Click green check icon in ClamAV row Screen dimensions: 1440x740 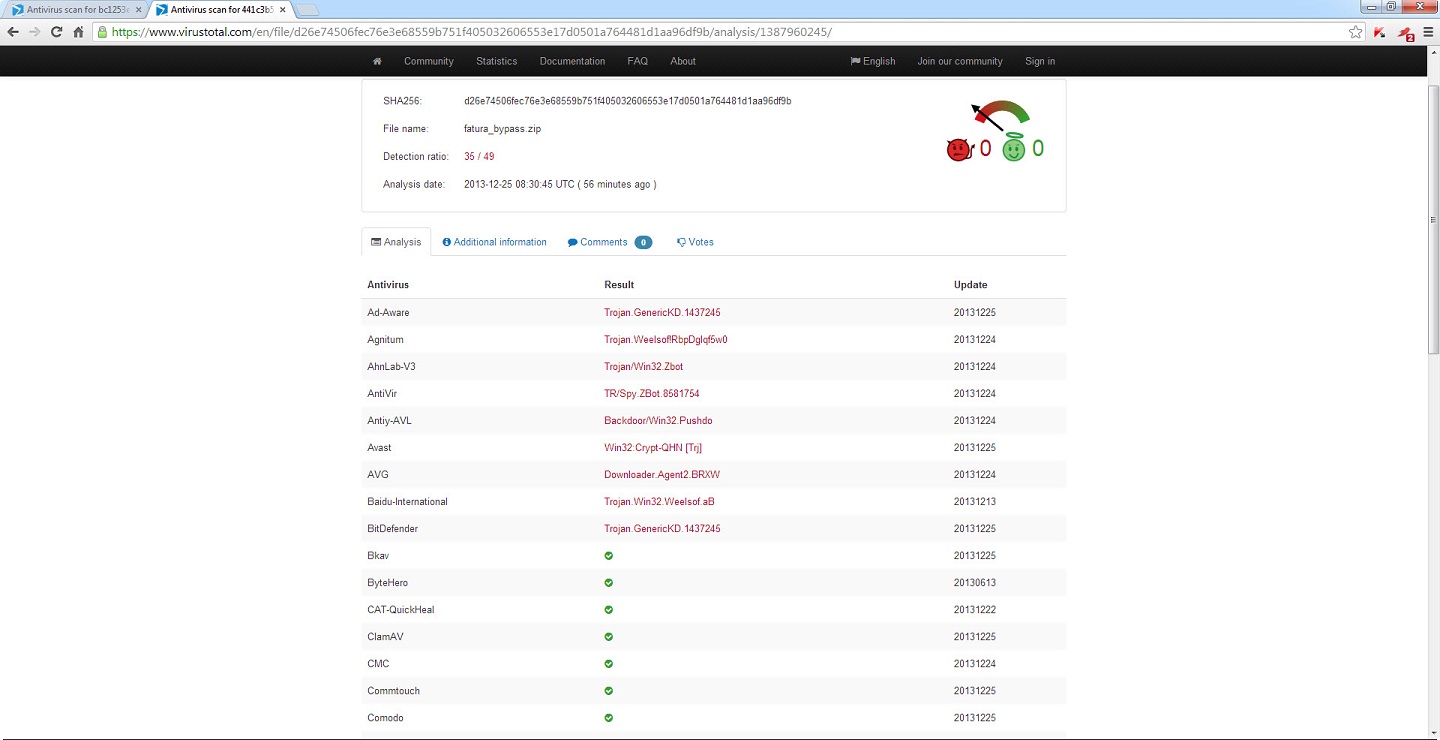[x=609, y=637]
